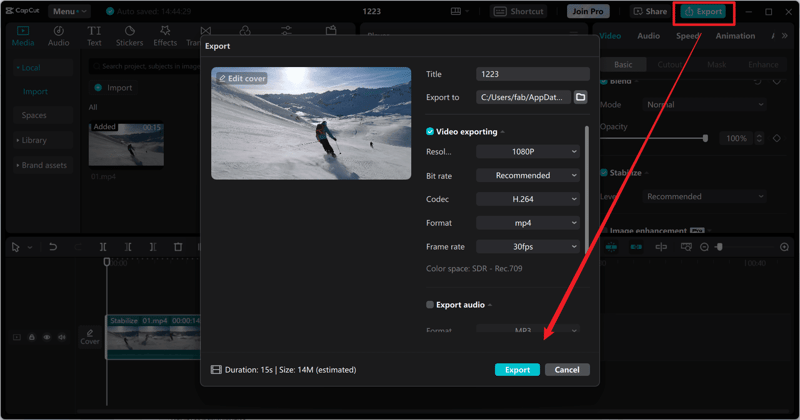Image resolution: width=800 pixels, height=420 pixels.
Task: Open the Stickers panel icon
Action: pos(129,37)
